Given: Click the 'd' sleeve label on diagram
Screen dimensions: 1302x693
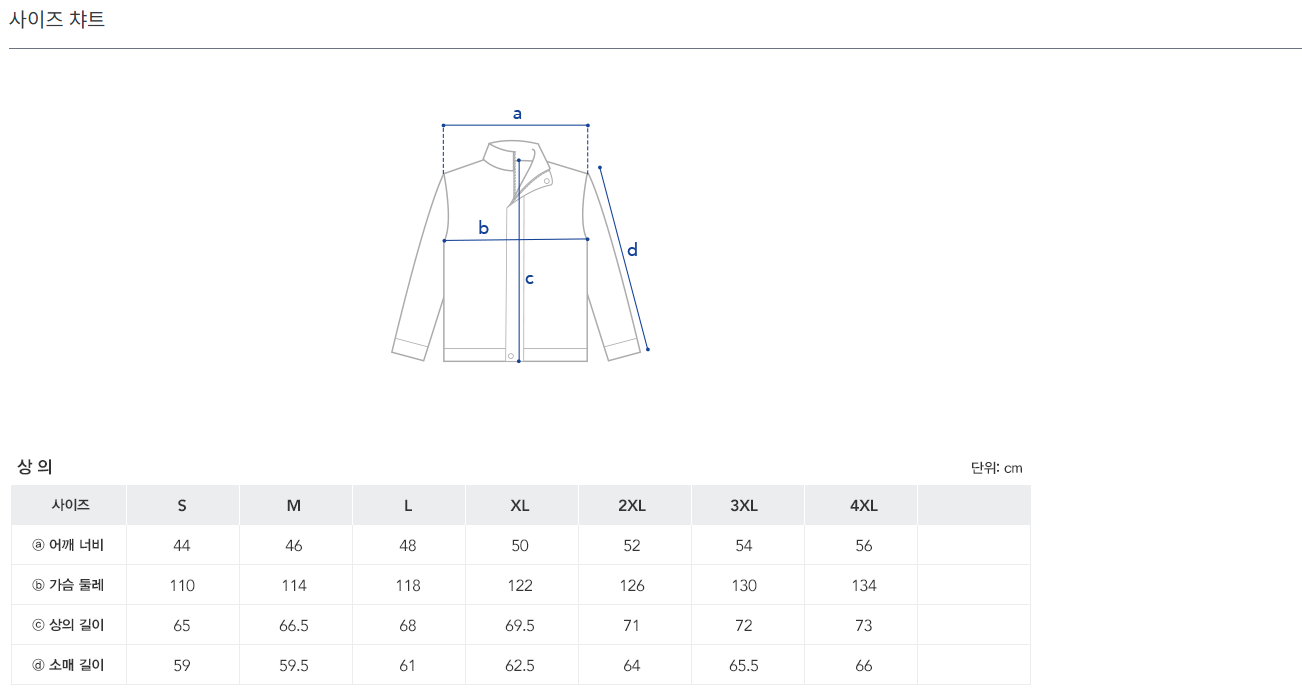Looking at the screenshot, I should (632, 250).
